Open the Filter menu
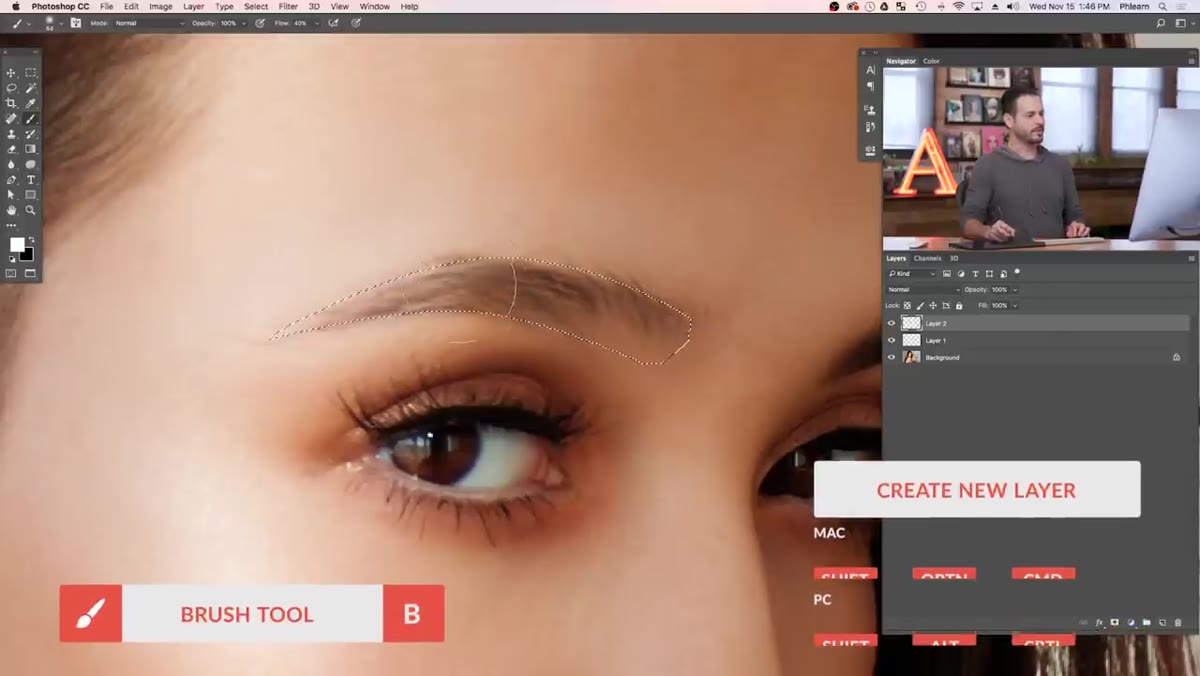The width and height of the screenshot is (1200, 676). coord(288,6)
